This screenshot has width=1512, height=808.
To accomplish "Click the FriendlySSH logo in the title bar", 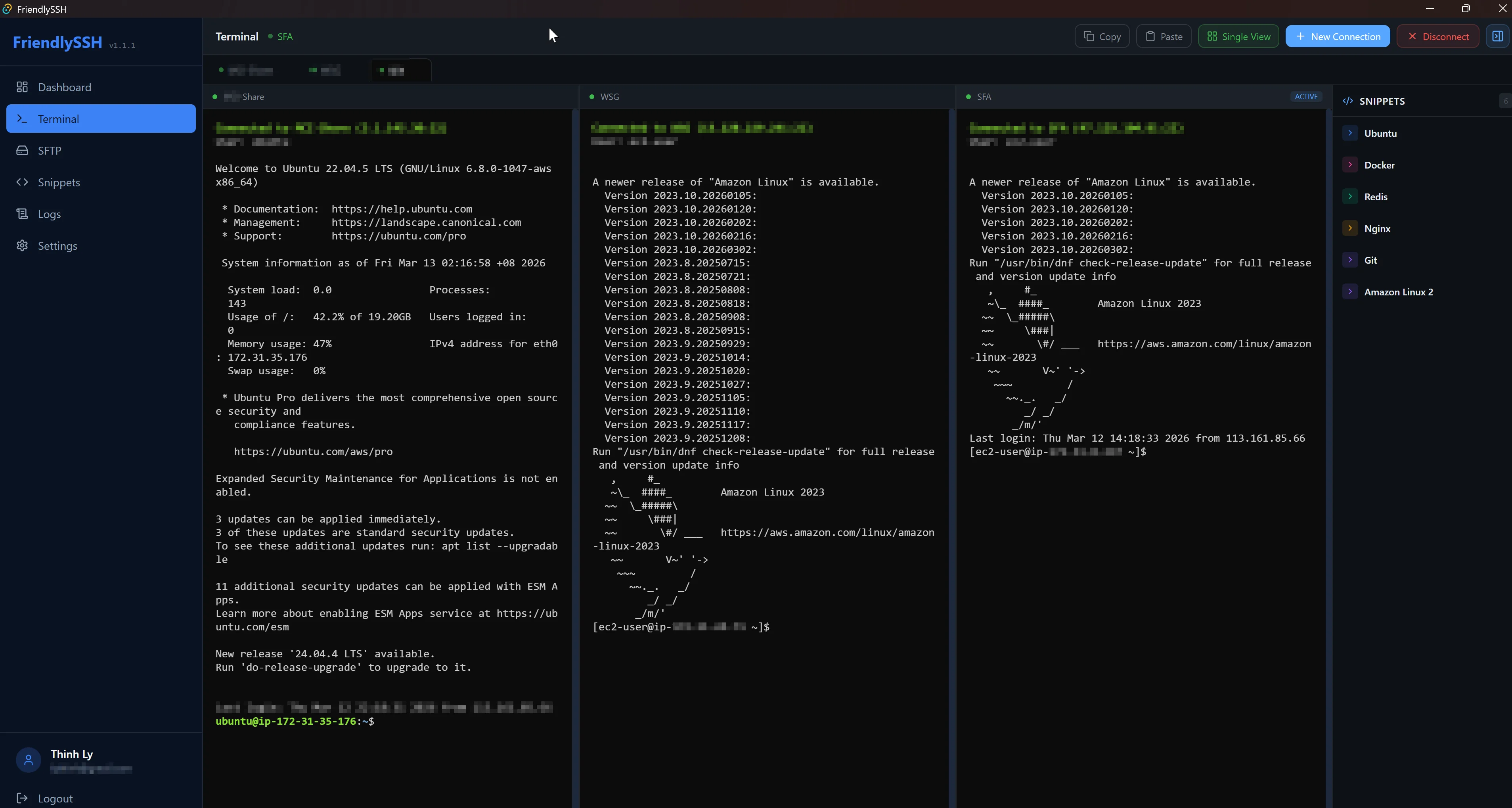I will tap(7, 9).
